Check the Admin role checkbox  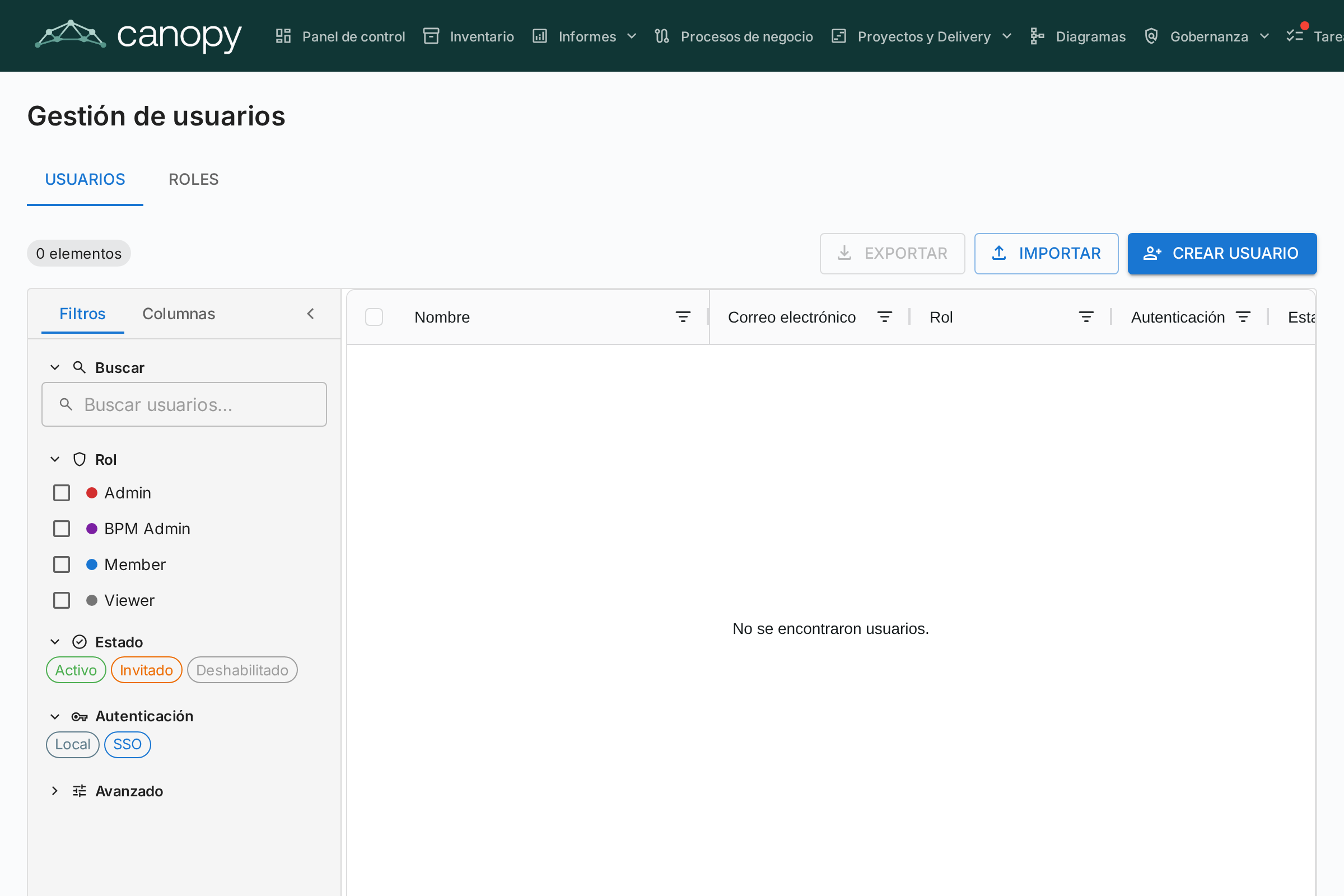62,493
